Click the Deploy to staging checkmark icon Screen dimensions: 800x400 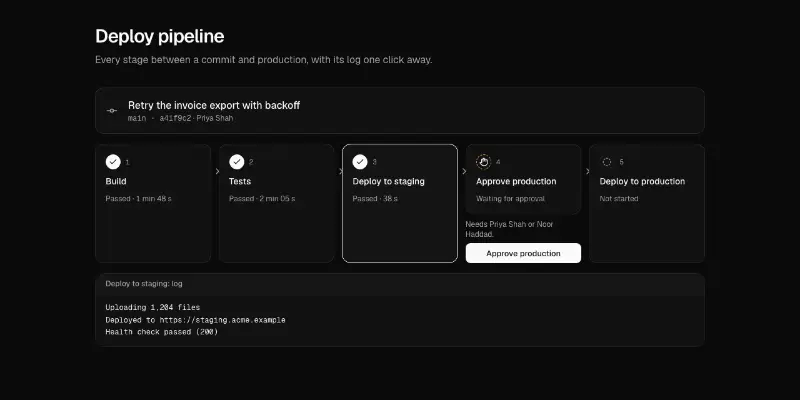[x=360, y=162]
